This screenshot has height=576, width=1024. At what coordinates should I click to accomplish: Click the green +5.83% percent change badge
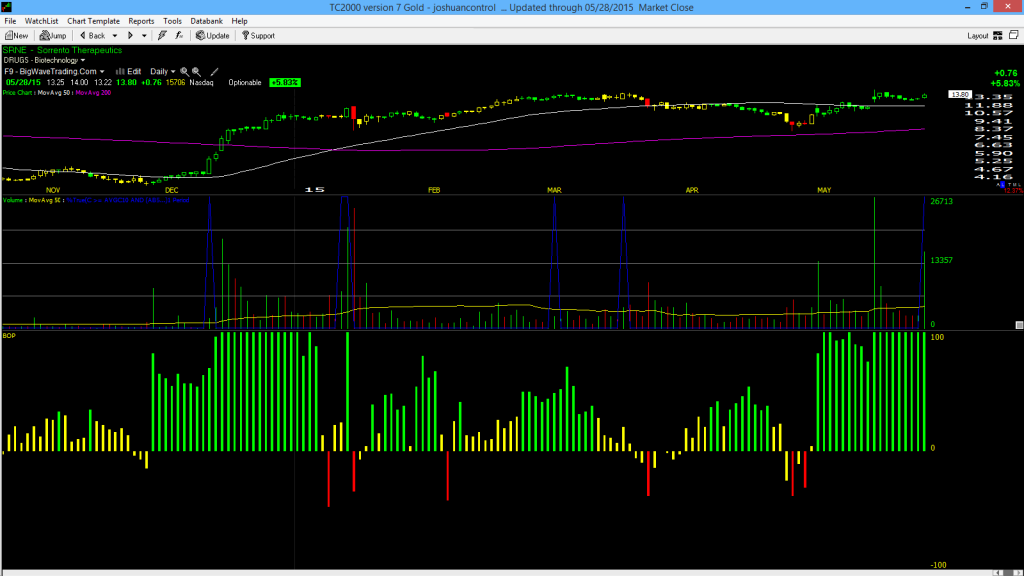pos(285,82)
